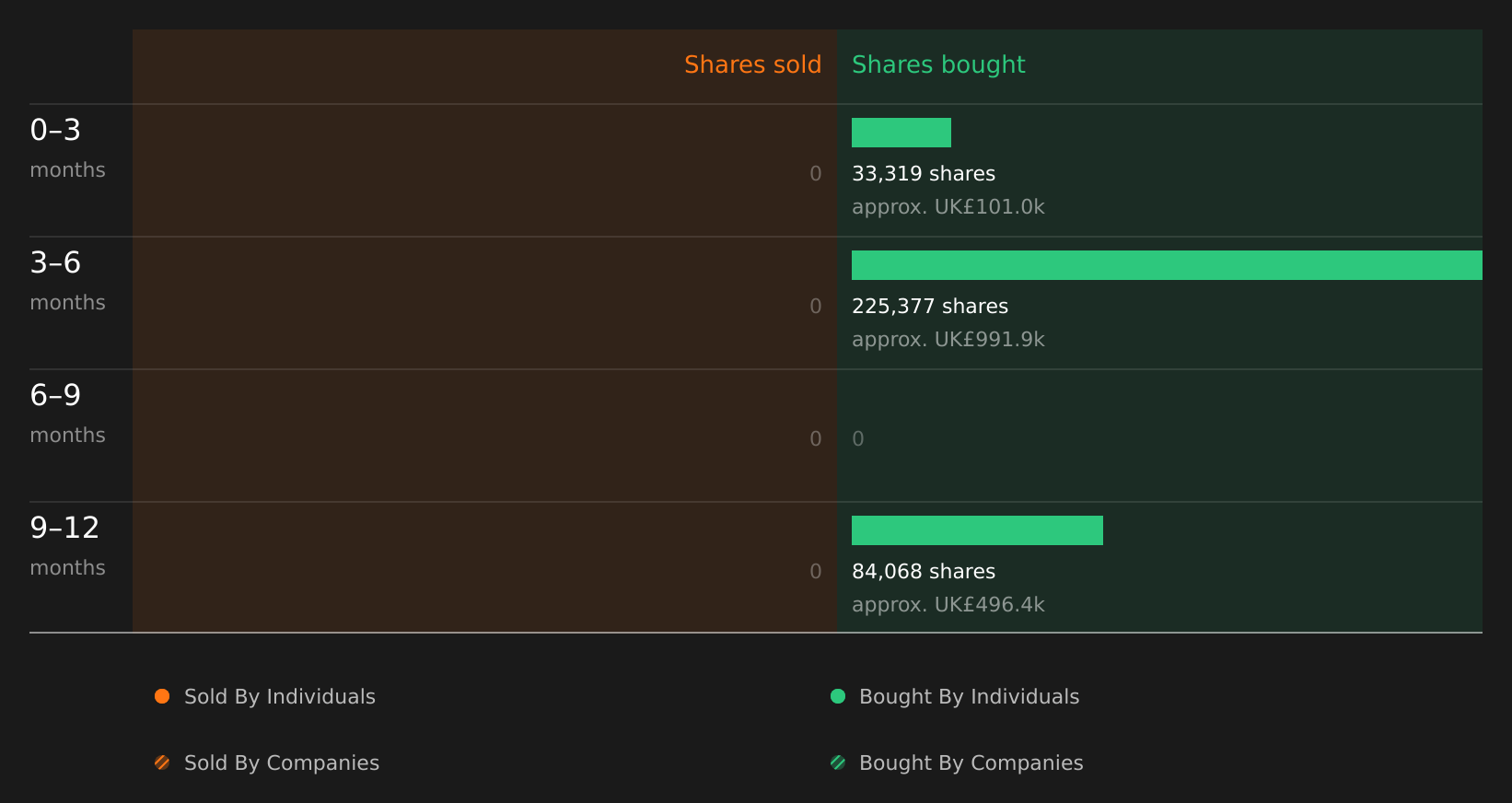Viewport: 1512px width, 803px height.
Task: Click the orange Sold By Individuals legend dot
Action: [162, 696]
